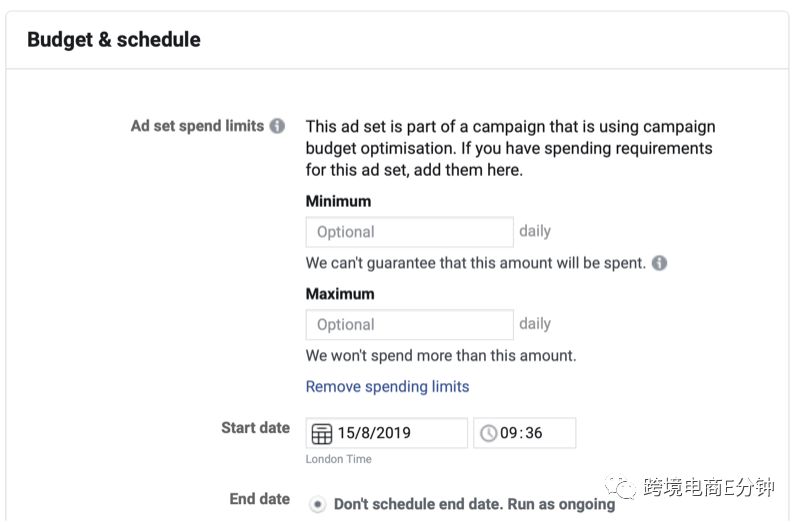Click the WeChat logo watermark icon
Screen dimensions: 800x522
click(620, 487)
